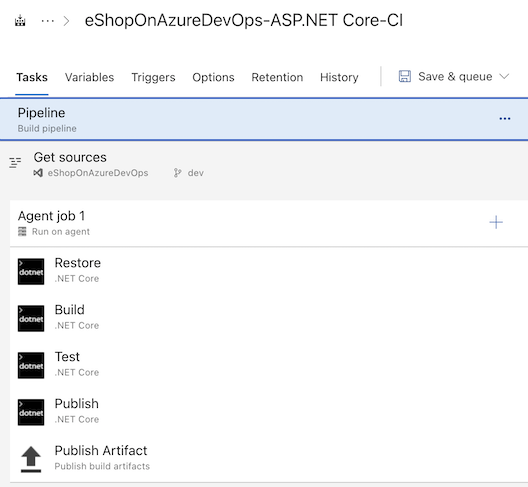Select the Publish .NET Core task

(269, 412)
